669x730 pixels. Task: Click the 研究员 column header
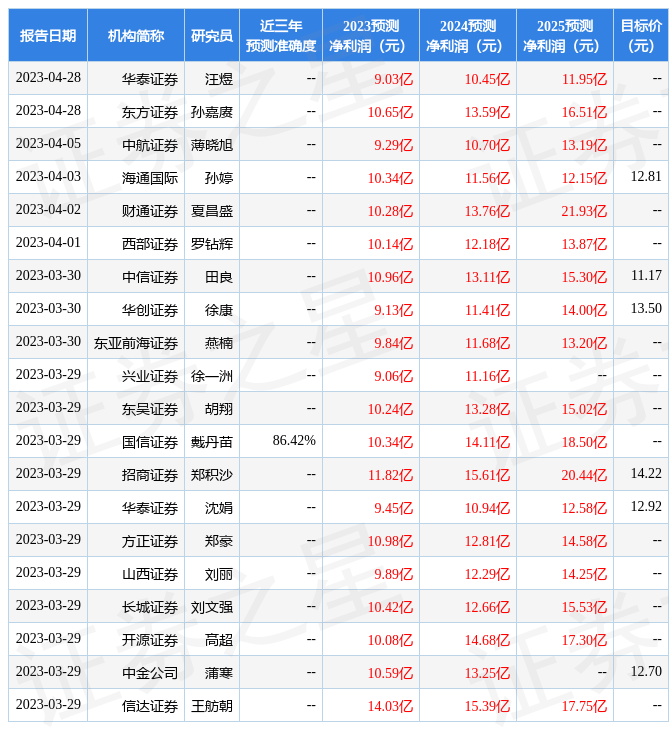point(211,35)
